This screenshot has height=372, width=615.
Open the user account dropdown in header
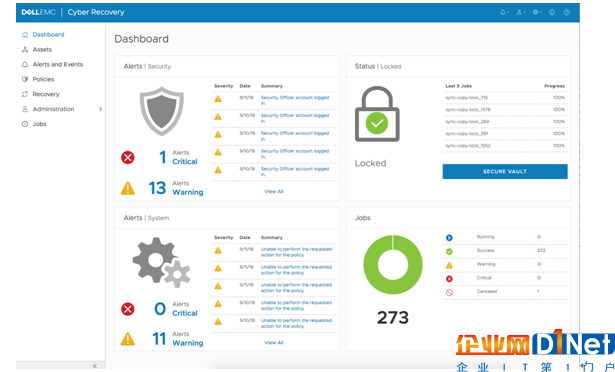[x=520, y=12]
